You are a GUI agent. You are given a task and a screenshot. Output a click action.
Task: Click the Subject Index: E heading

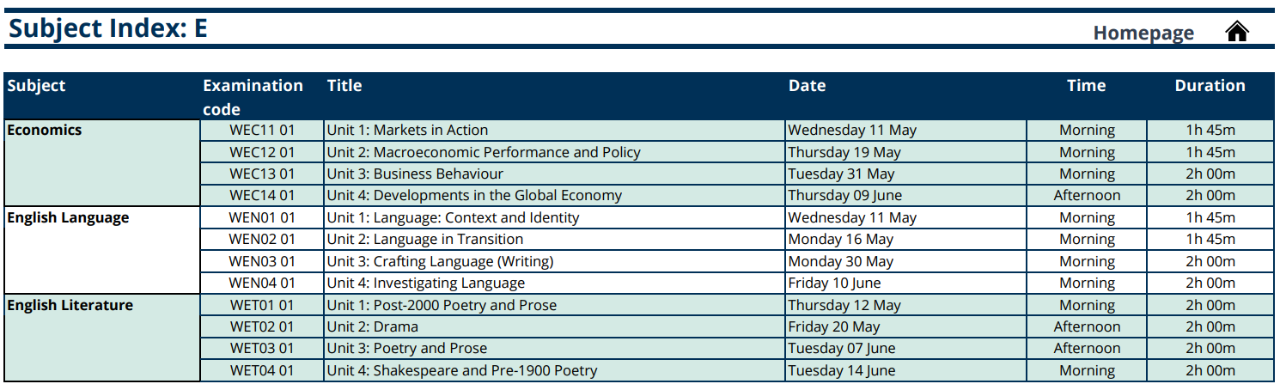click(x=108, y=29)
